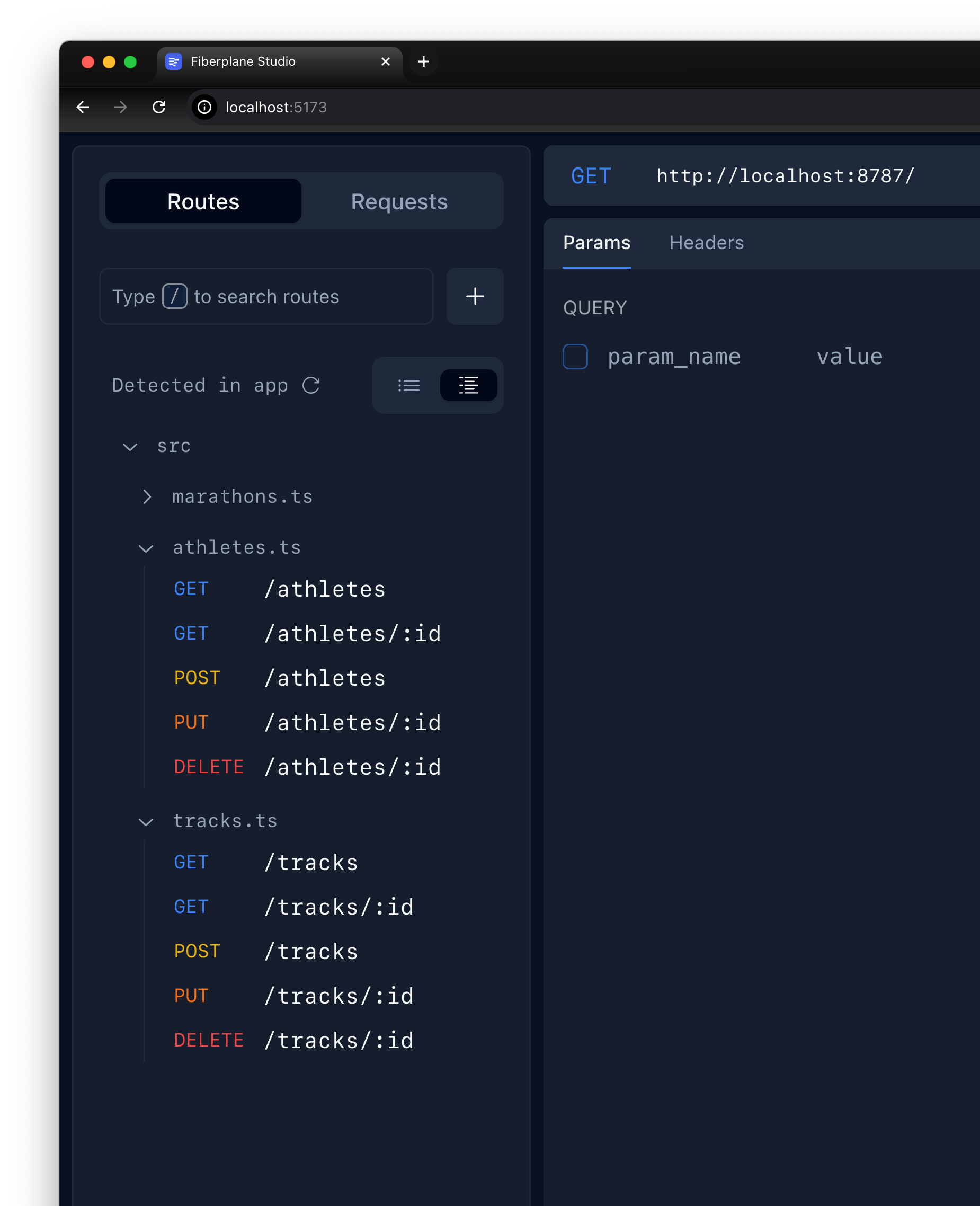Image resolution: width=980 pixels, height=1206 pixels.
Task: Collapse the athletes.ts route group
Action: click(146, 548)
